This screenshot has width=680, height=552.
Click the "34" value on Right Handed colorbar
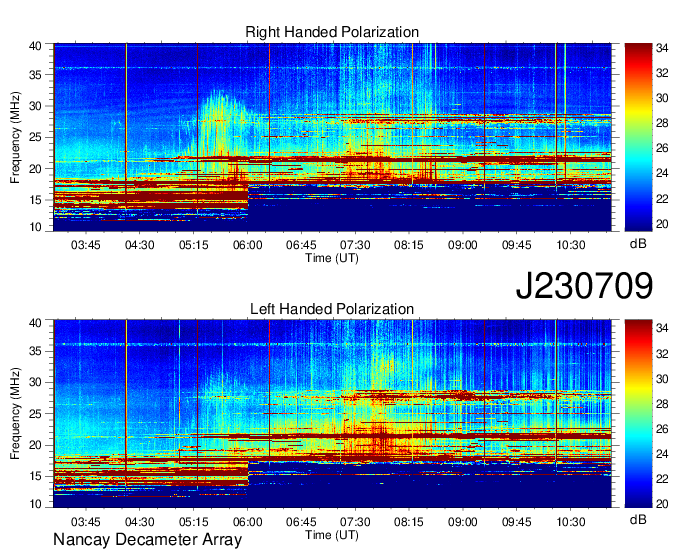click(662, 49)
